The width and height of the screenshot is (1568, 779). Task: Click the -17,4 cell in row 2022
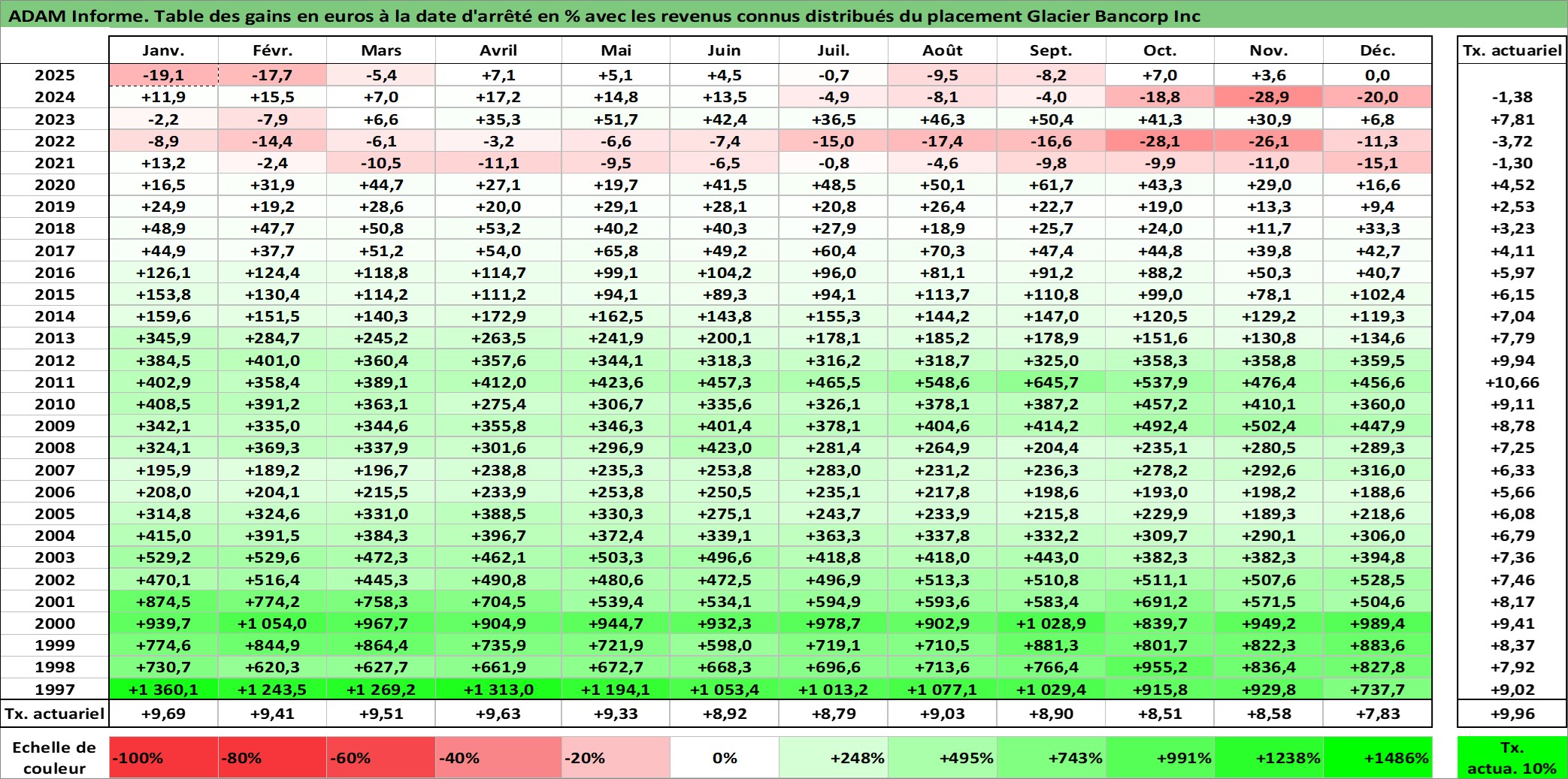coord(942,141)
